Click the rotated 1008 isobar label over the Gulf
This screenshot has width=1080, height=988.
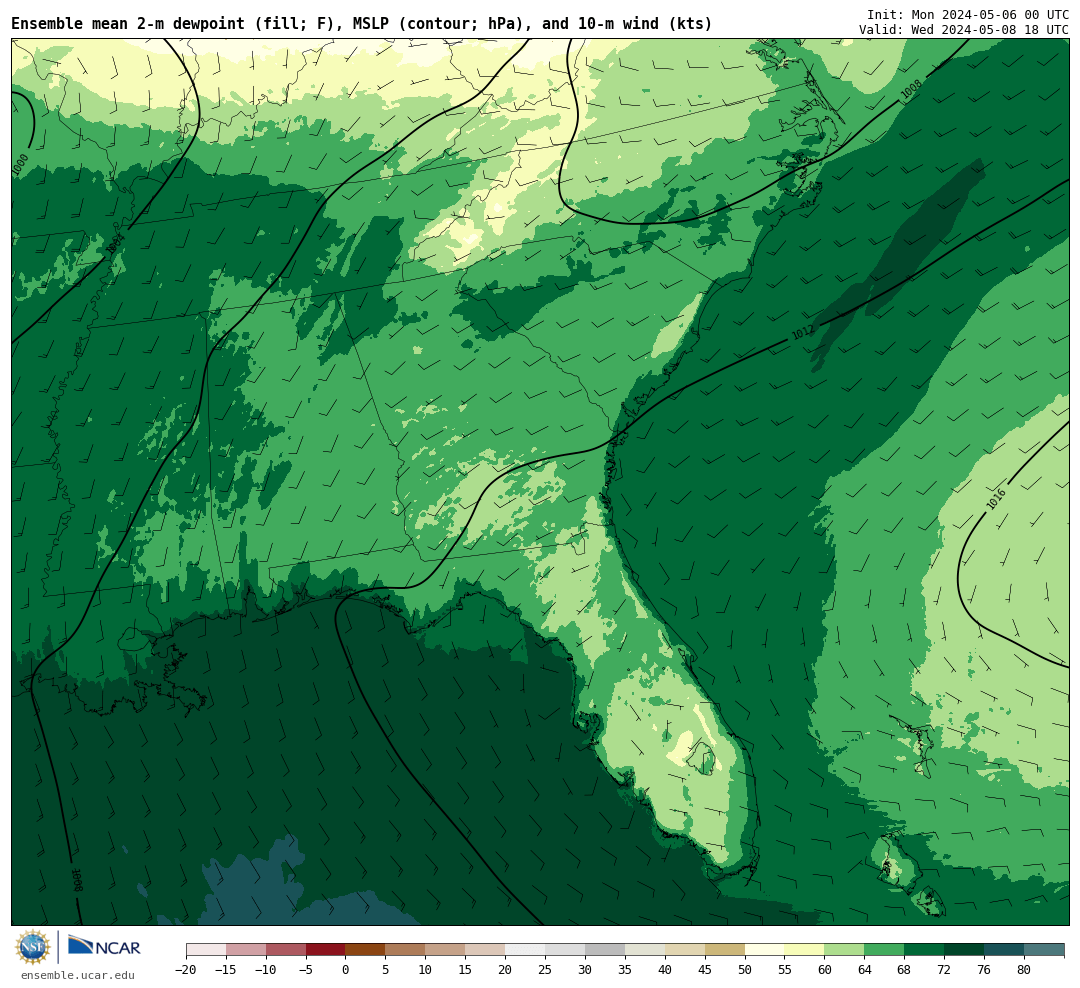(x=78, y=880)
